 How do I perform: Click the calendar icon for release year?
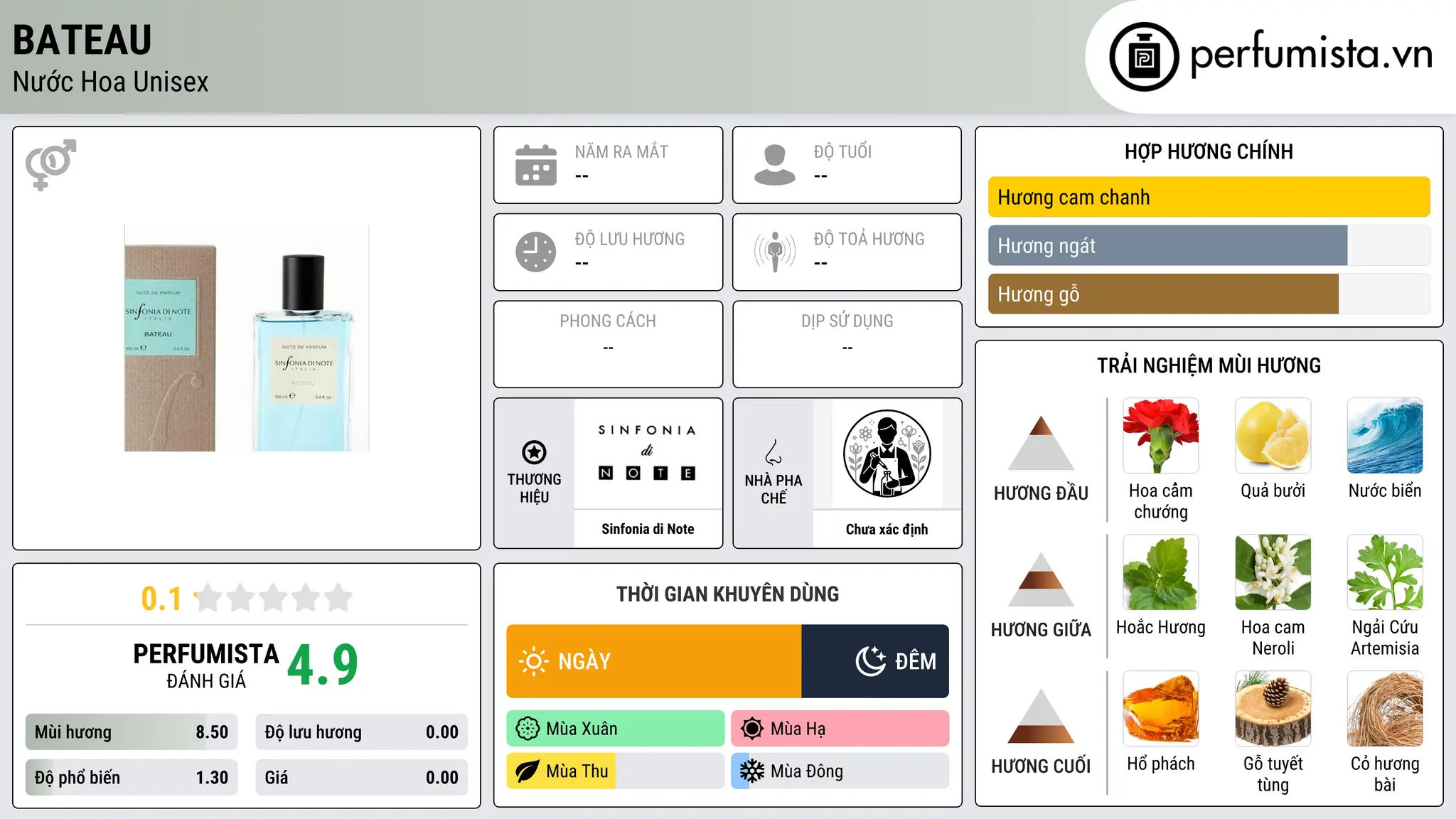536,165
